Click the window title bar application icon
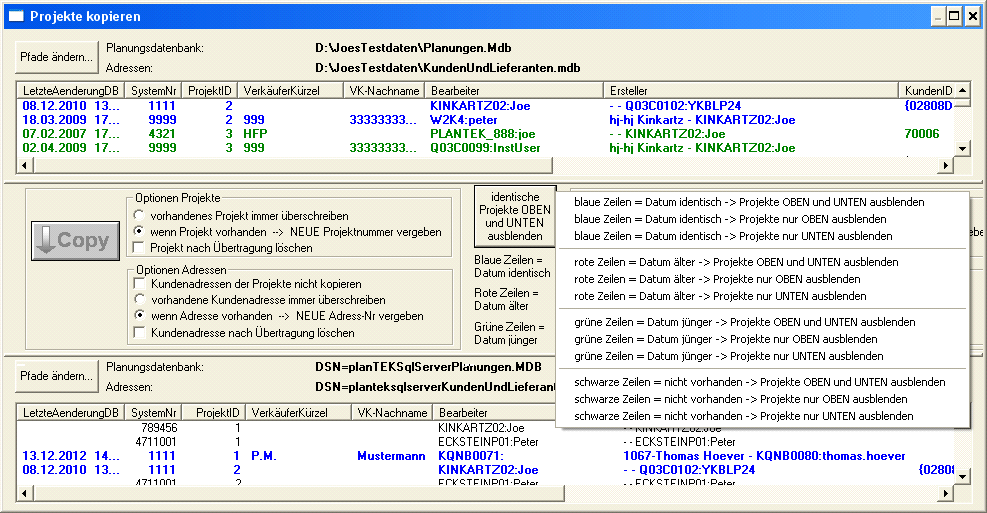 click(x=16, y=16)
